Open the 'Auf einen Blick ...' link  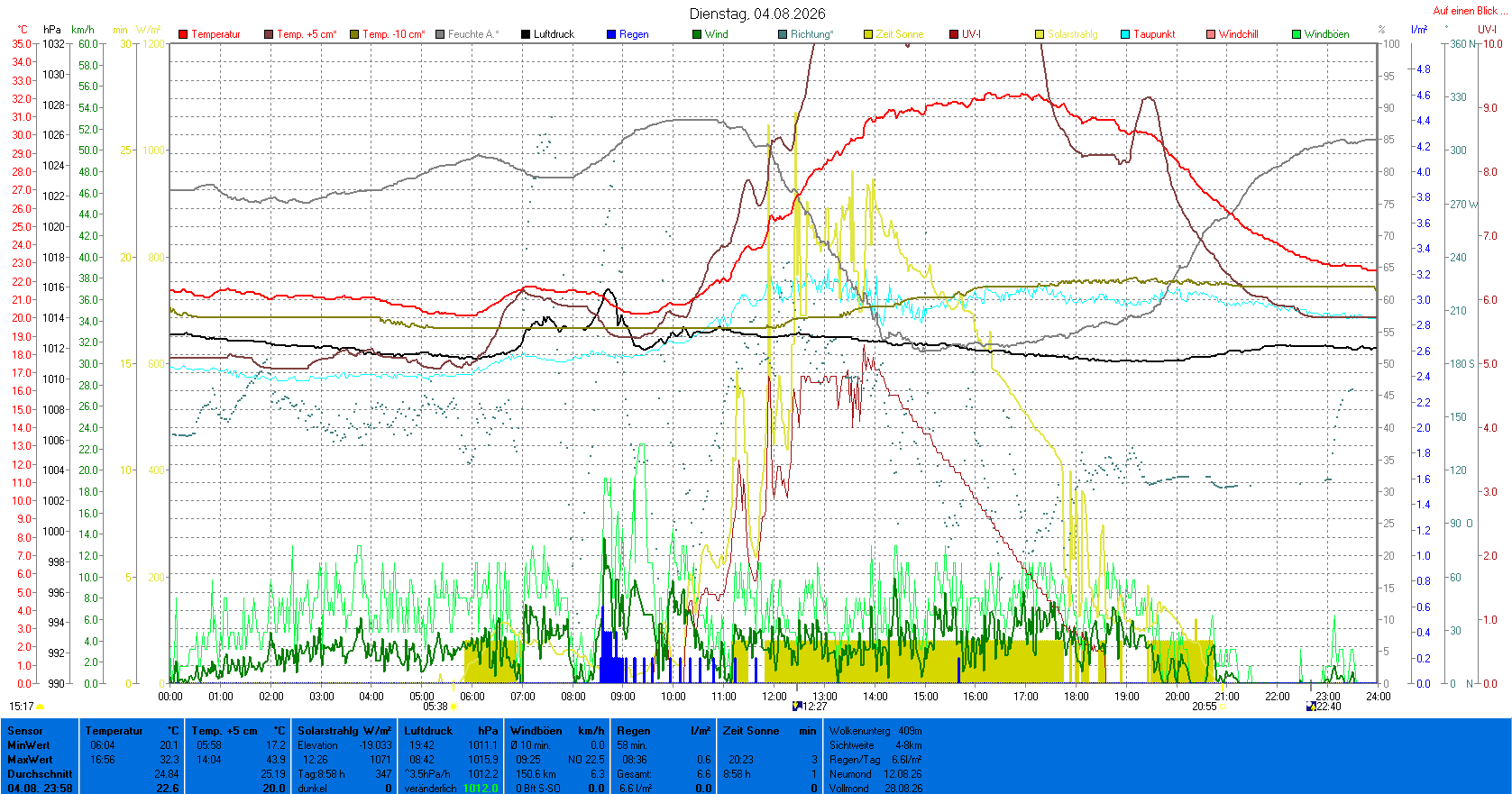click(1469, 11)
